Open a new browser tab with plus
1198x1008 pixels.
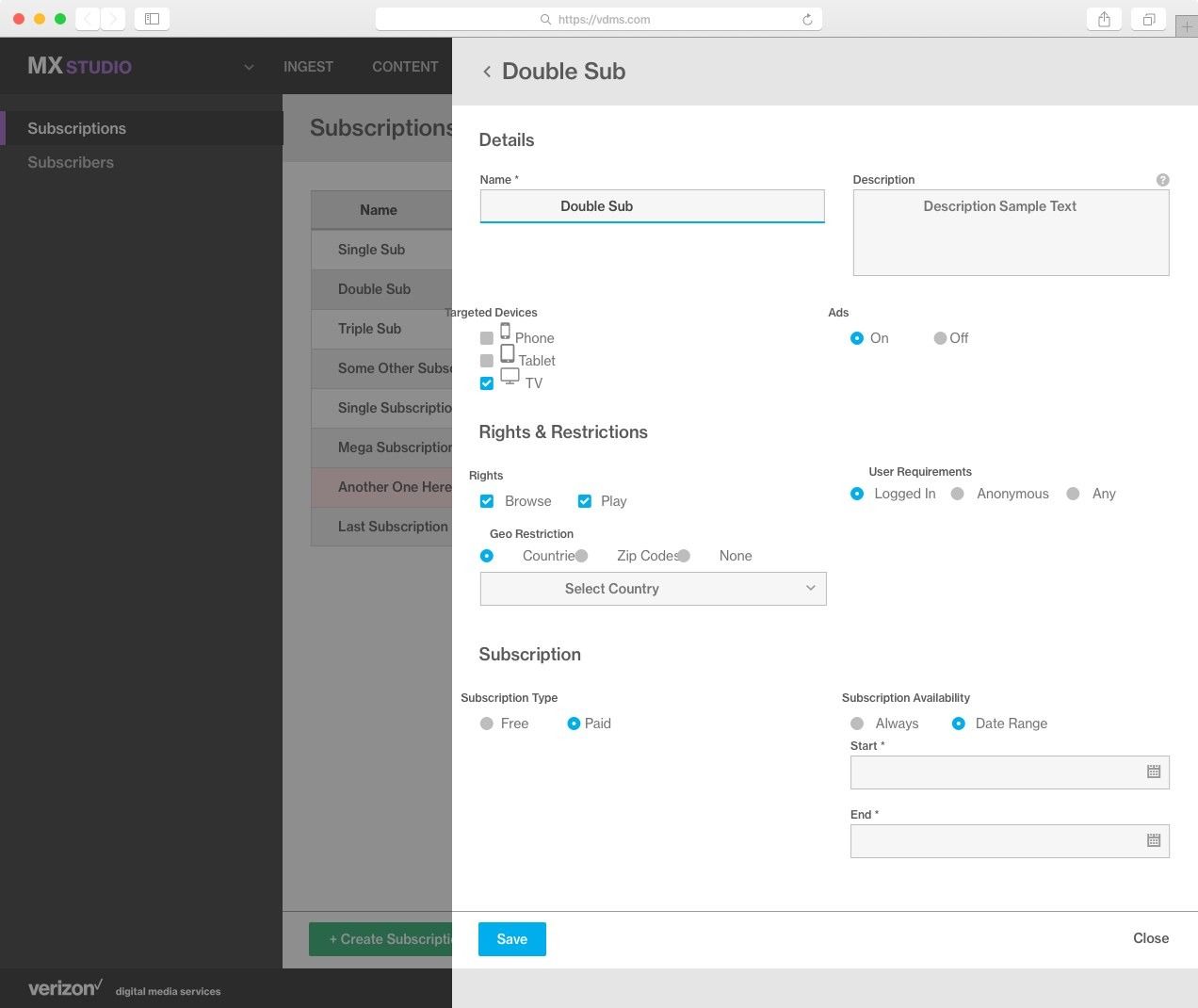(1187, 26)
